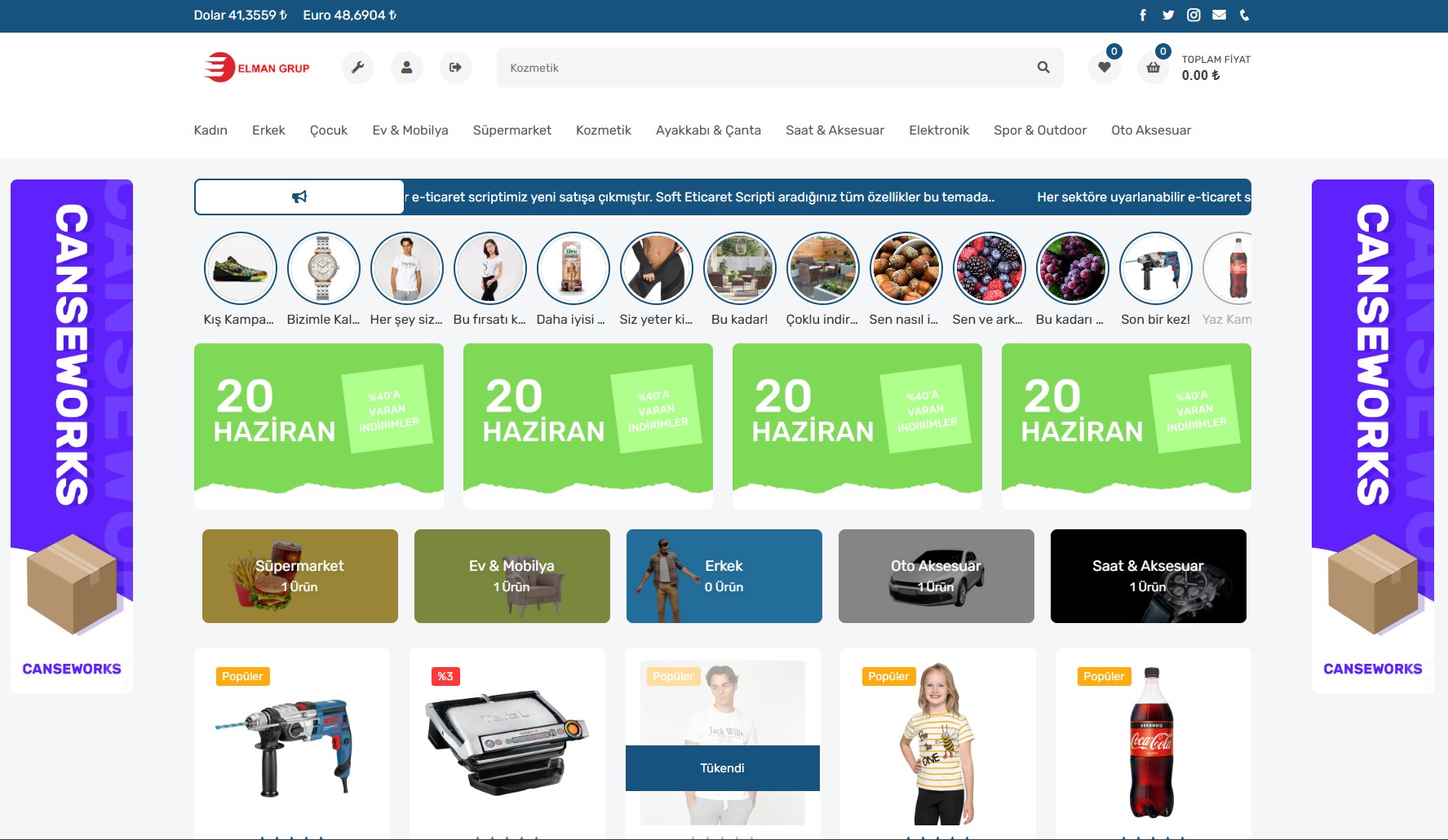Click the Elman Grup logo

pyautogui.click(x=256, y=68)
